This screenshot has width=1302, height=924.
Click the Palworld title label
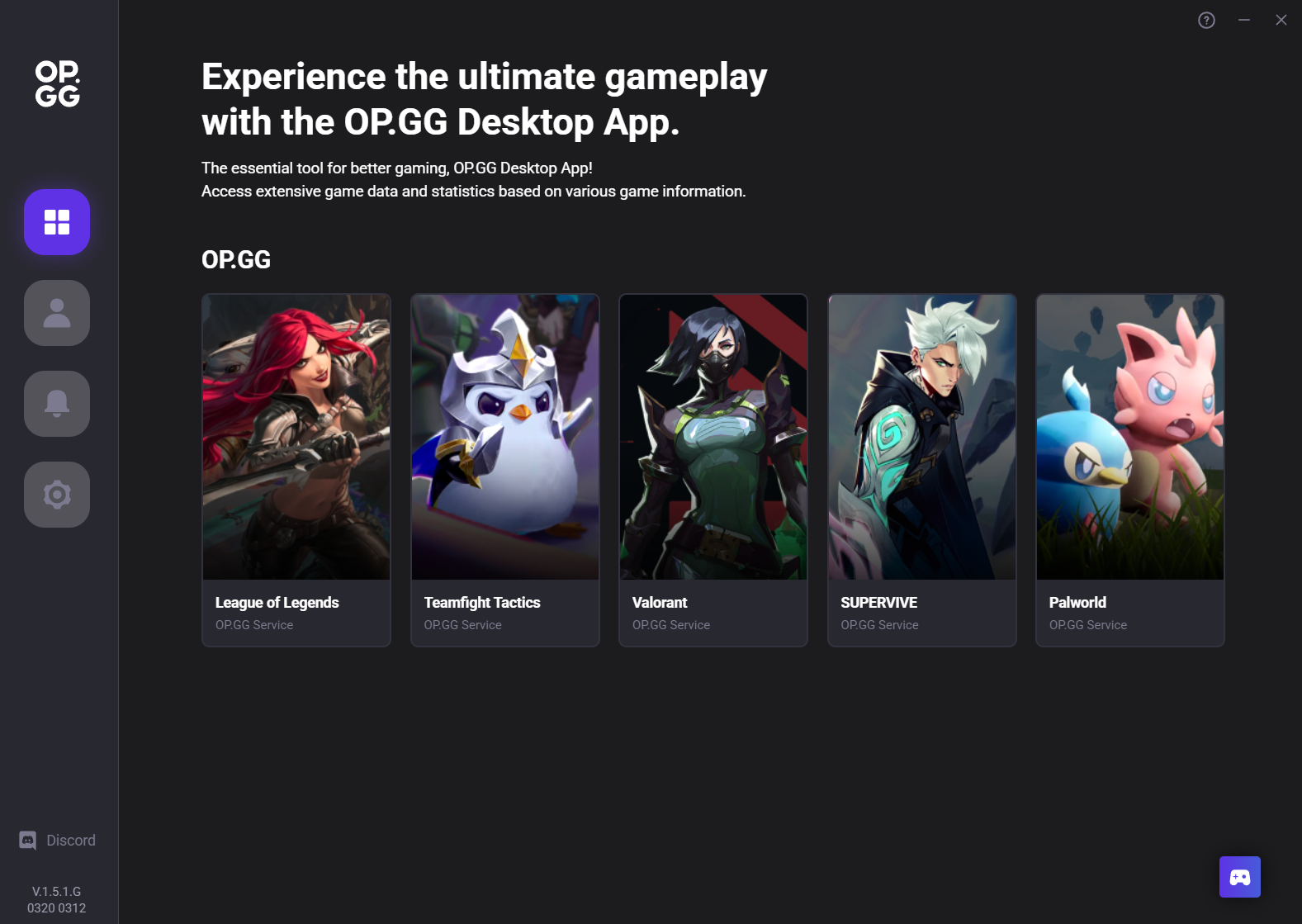point(1077,603)
